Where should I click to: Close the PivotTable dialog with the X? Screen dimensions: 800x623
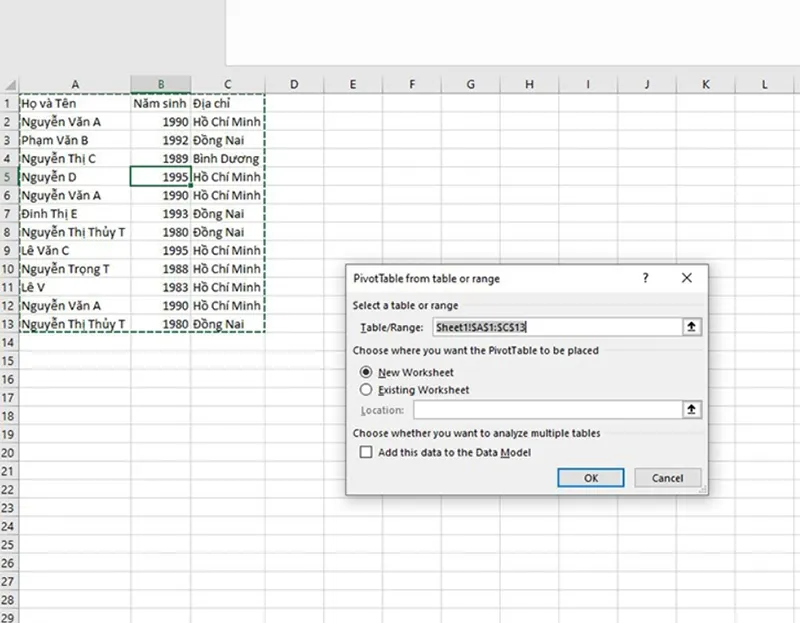(x=687, y=278)
